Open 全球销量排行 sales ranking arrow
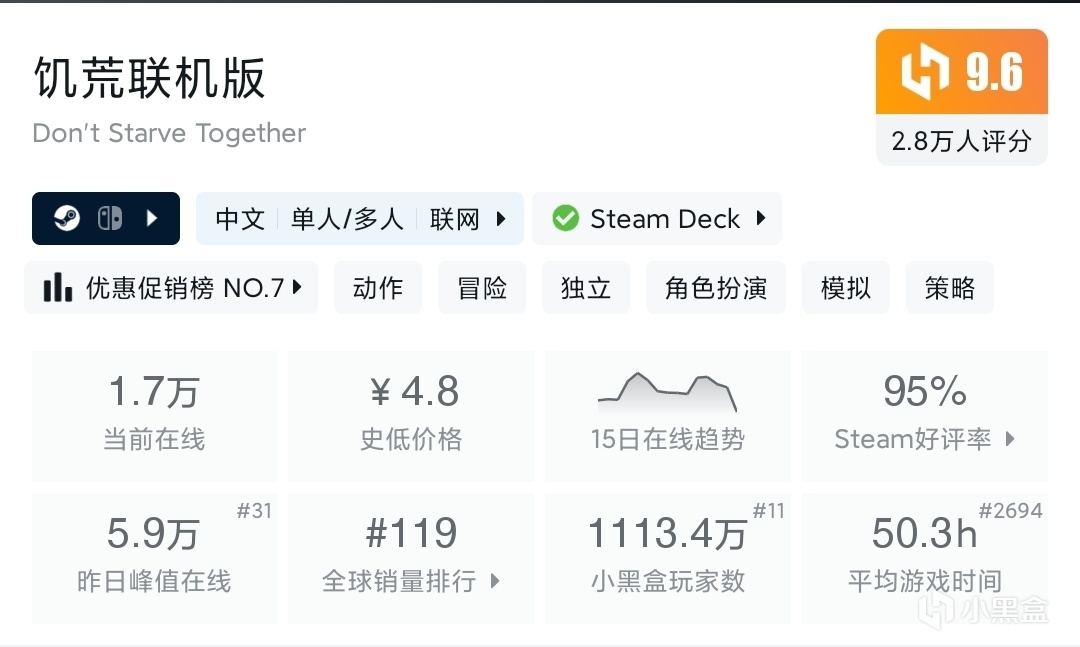This screenshot has width=1080, height=647. click(494, 581)
